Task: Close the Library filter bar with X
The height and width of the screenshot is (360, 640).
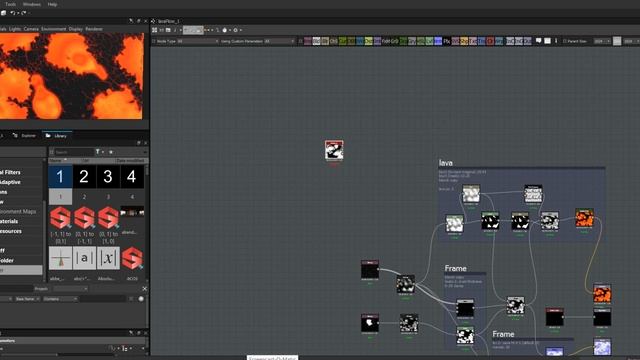Action: [x=144, y=289]
